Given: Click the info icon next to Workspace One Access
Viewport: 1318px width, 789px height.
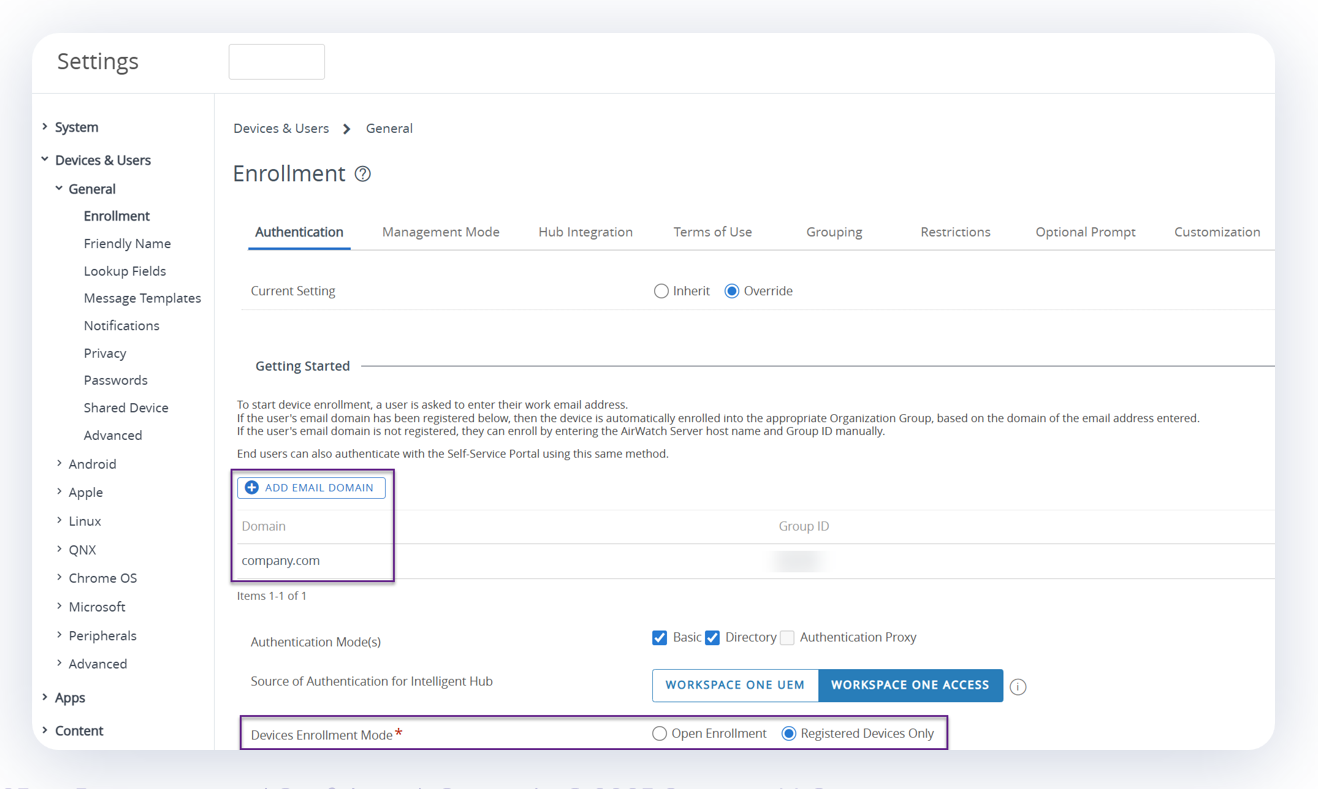Looking at the screenshot, I should [1017, 686].
